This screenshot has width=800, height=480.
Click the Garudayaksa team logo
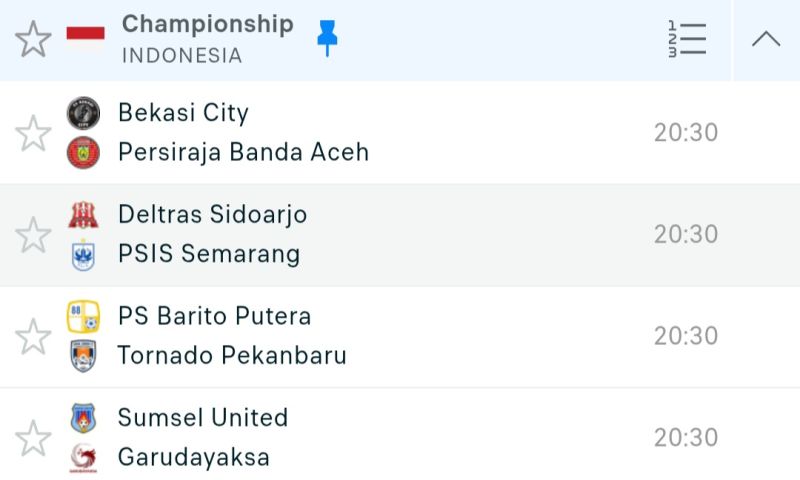click(x=83, y=458)
